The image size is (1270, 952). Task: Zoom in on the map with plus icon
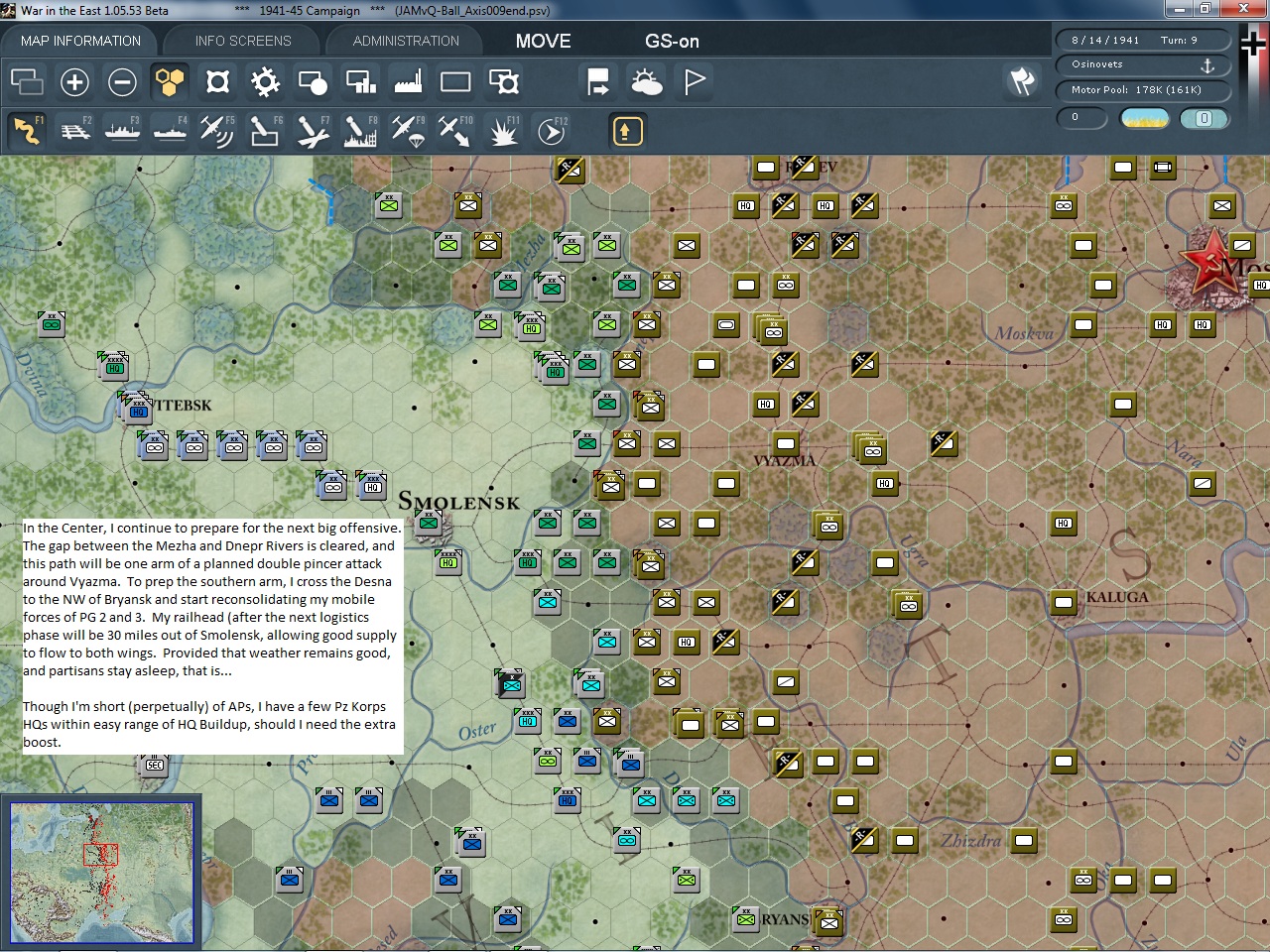click(74, 81)
